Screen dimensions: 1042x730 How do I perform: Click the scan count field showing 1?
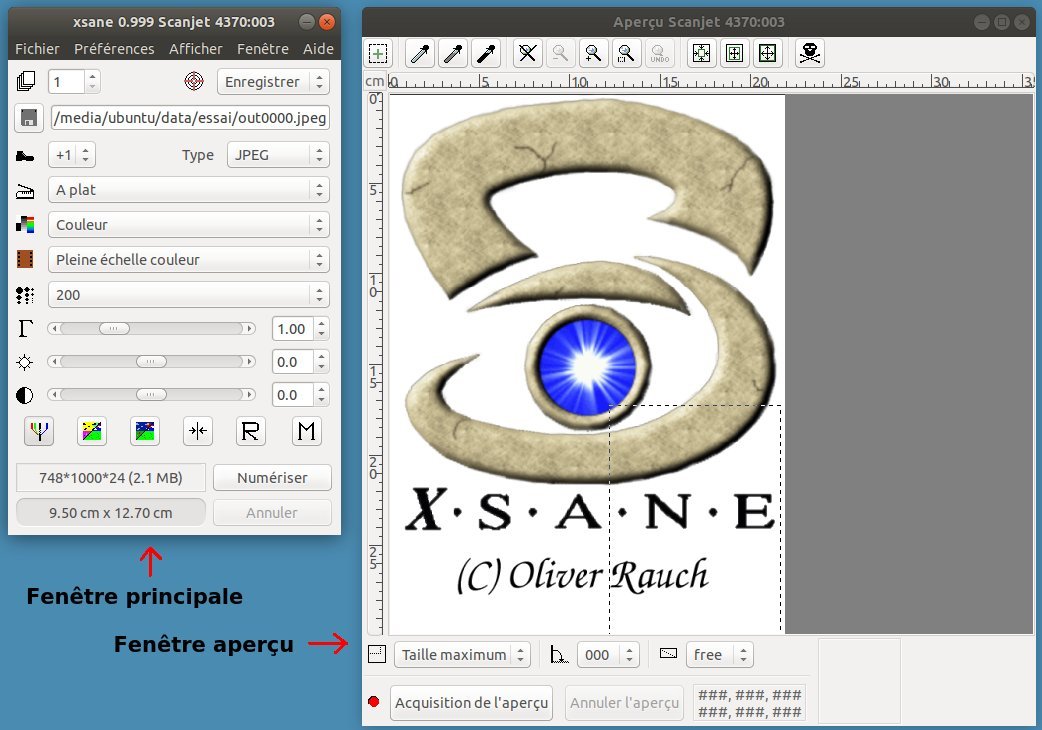66,82
